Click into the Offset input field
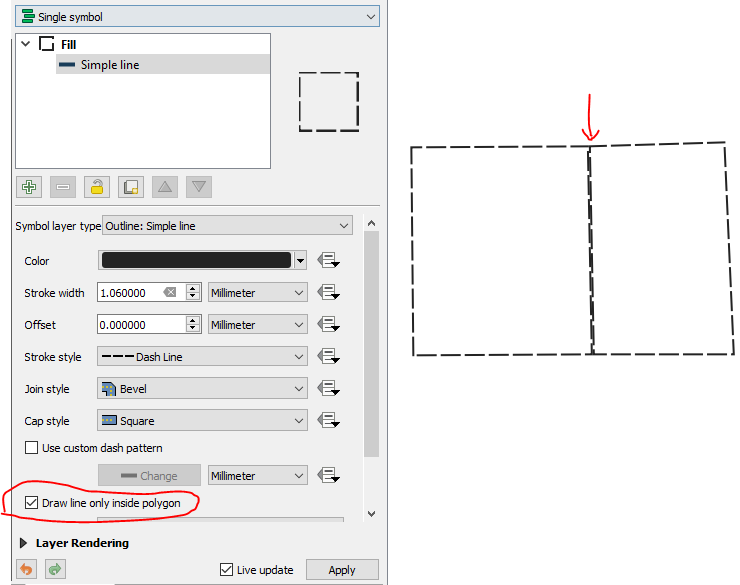Viewport: 740px width, 585px height. [x=141, y=325]
